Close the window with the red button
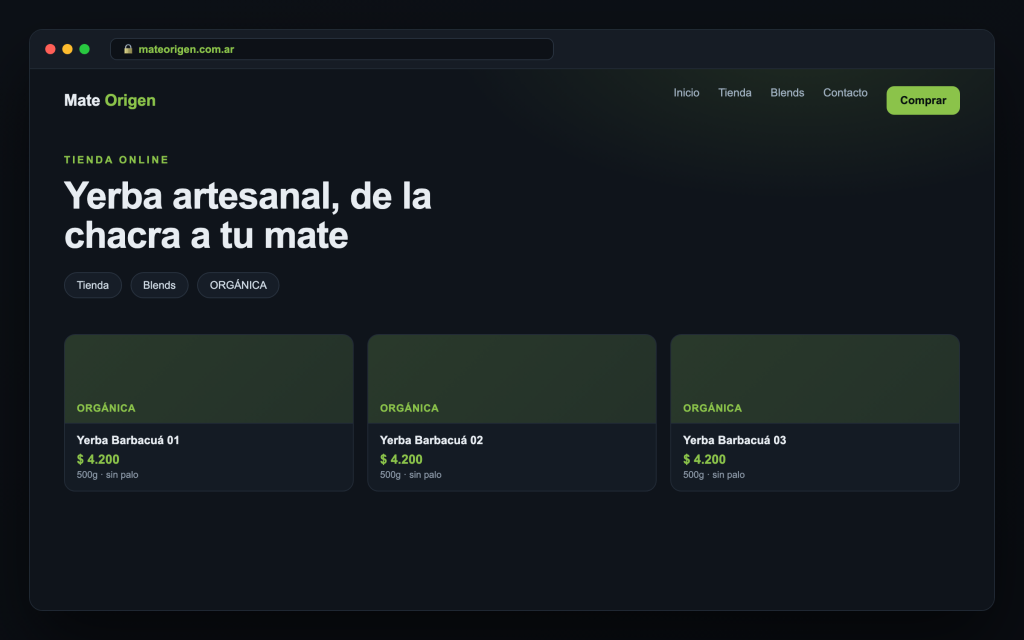The height and width of the screenshot is (640, 1024). coord(50,49)
